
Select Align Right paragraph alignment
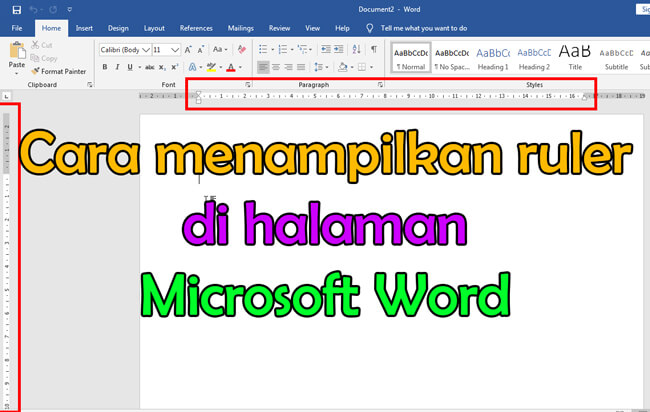click(289, 67)
